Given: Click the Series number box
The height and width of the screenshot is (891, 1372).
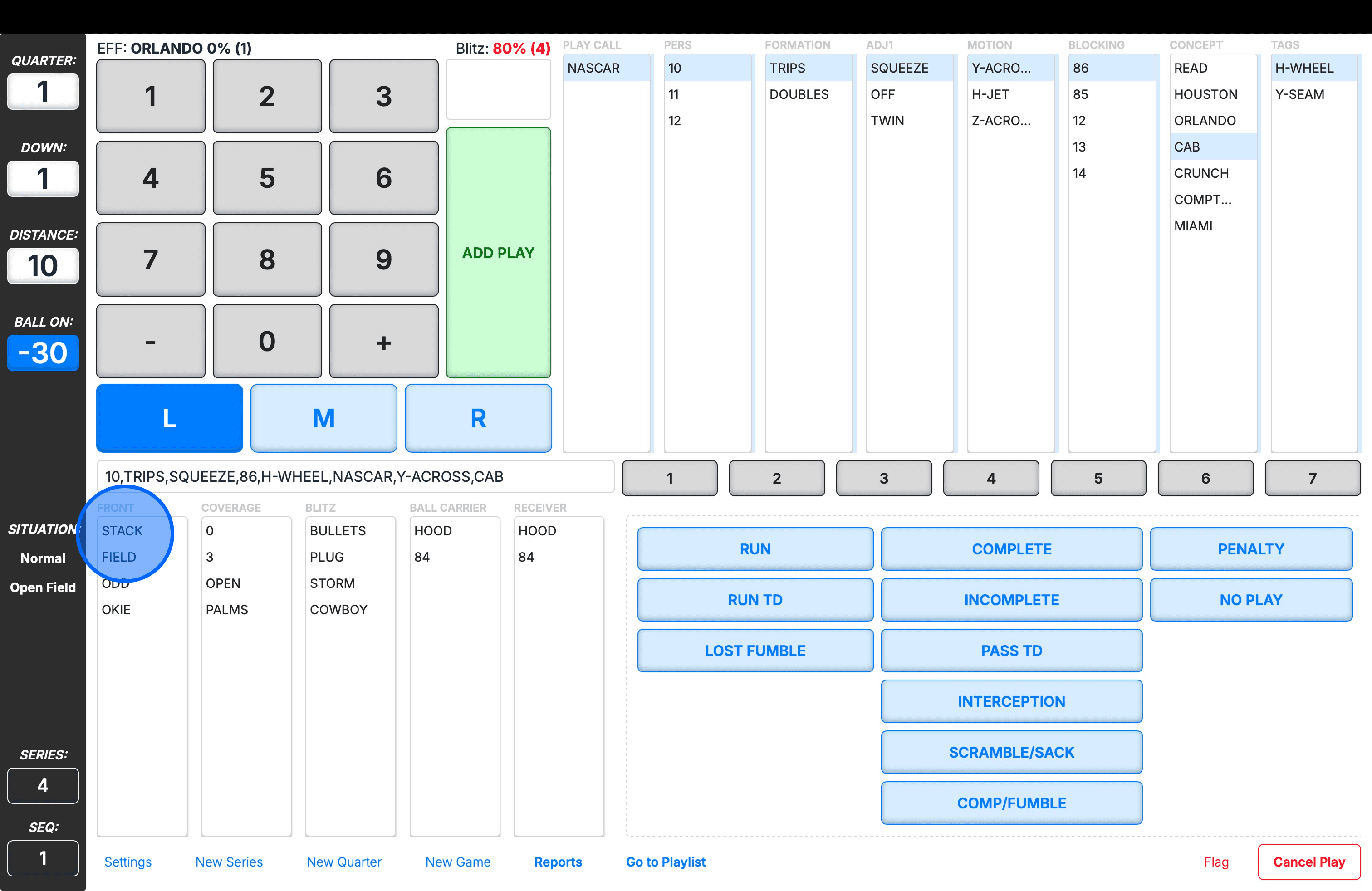Looking at the screenshot, I should coord(43,786).
